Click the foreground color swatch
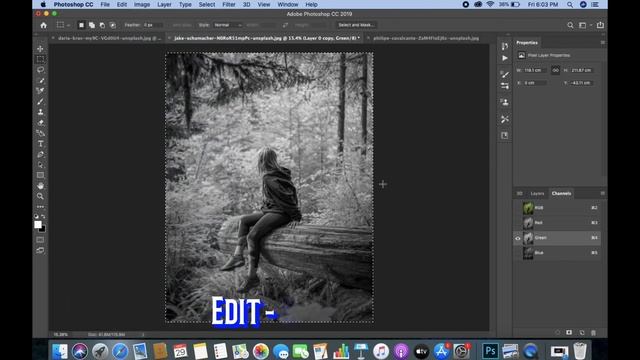 pyautogui.click(x=38, y=224)
